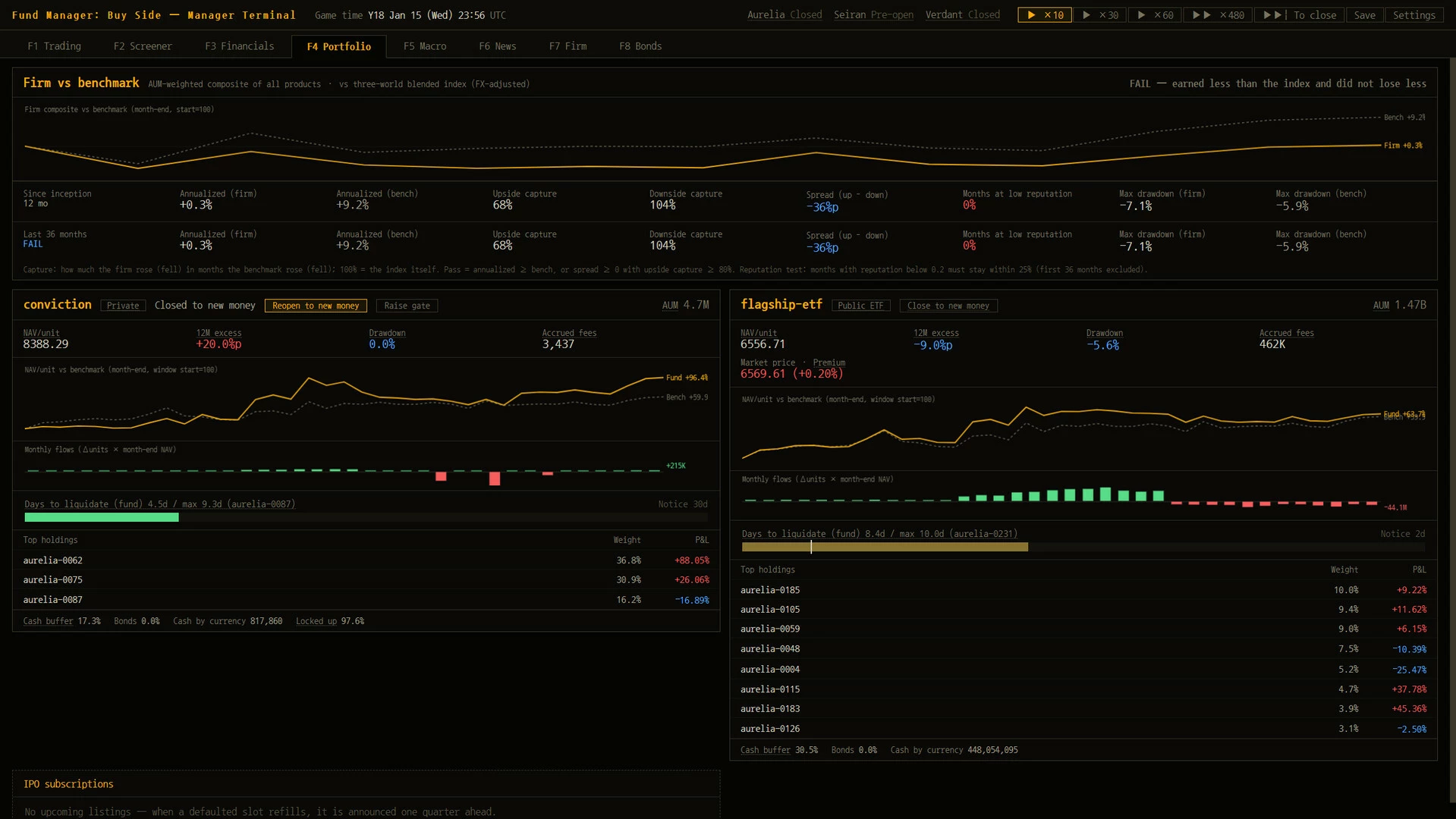Open F8 Bonds tab
The height and width of the screenshot is (819, 1456).
(x=640, y=46)
